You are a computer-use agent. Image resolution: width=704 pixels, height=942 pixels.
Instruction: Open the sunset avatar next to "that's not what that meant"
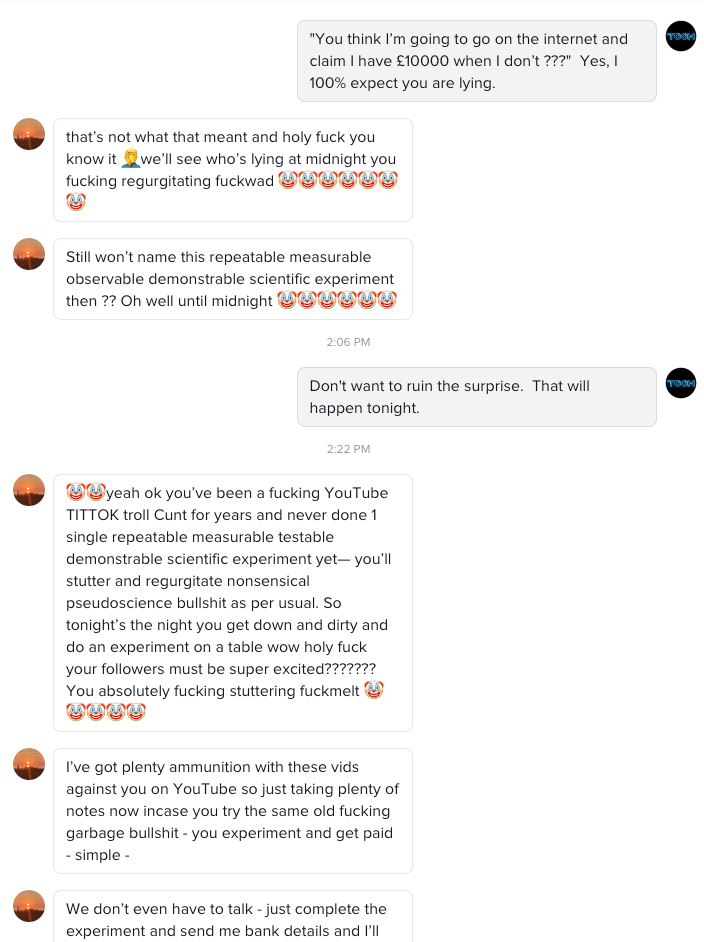(29, 134)
